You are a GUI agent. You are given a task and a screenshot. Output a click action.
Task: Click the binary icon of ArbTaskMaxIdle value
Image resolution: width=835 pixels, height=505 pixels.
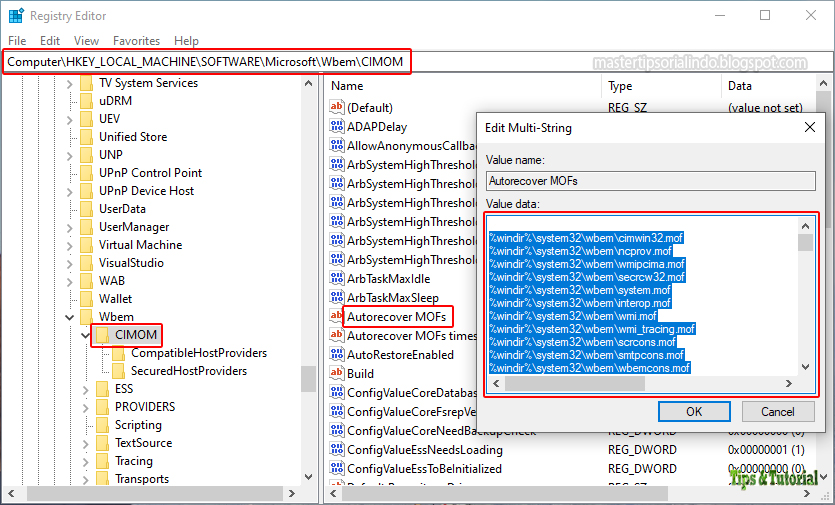coord(337,279)
